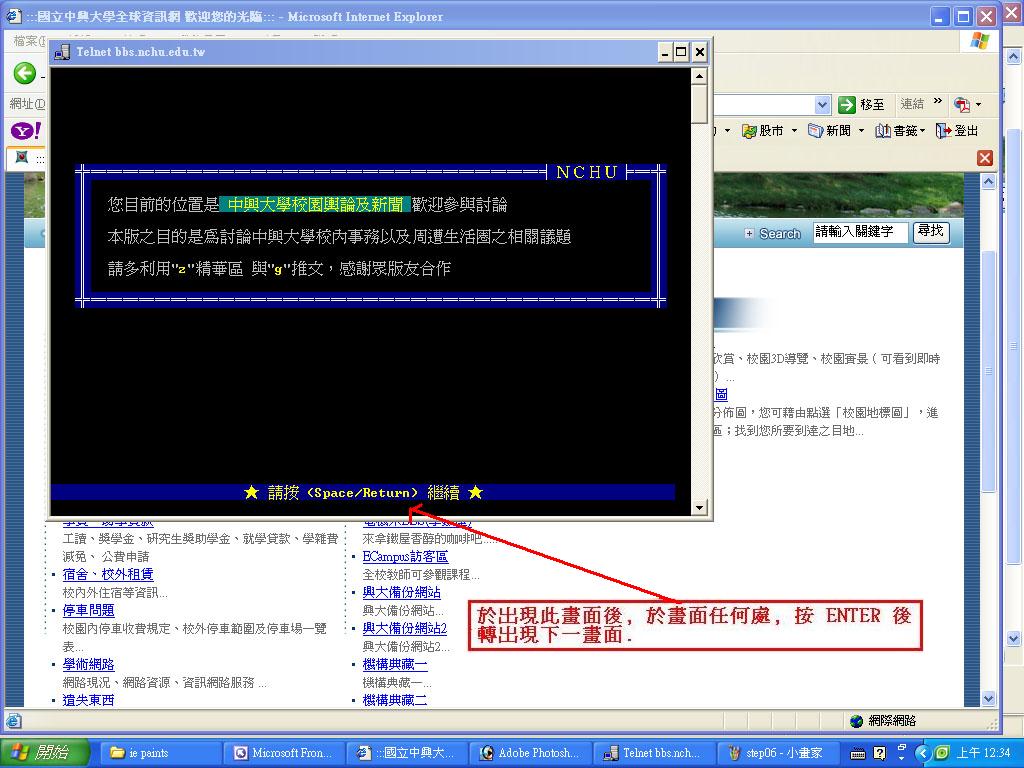Click the language bar help question icon

point(880,754)
